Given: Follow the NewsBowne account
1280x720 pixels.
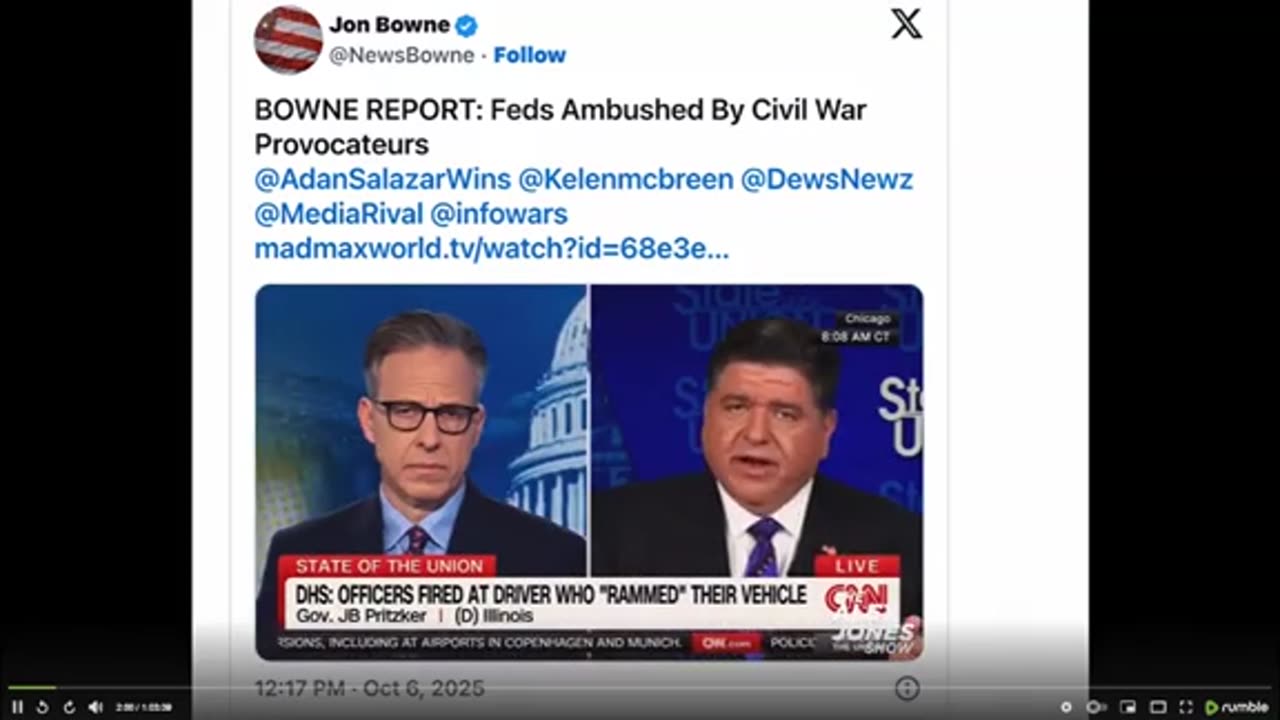Looking at the screenshot, I should pos(529,55).
